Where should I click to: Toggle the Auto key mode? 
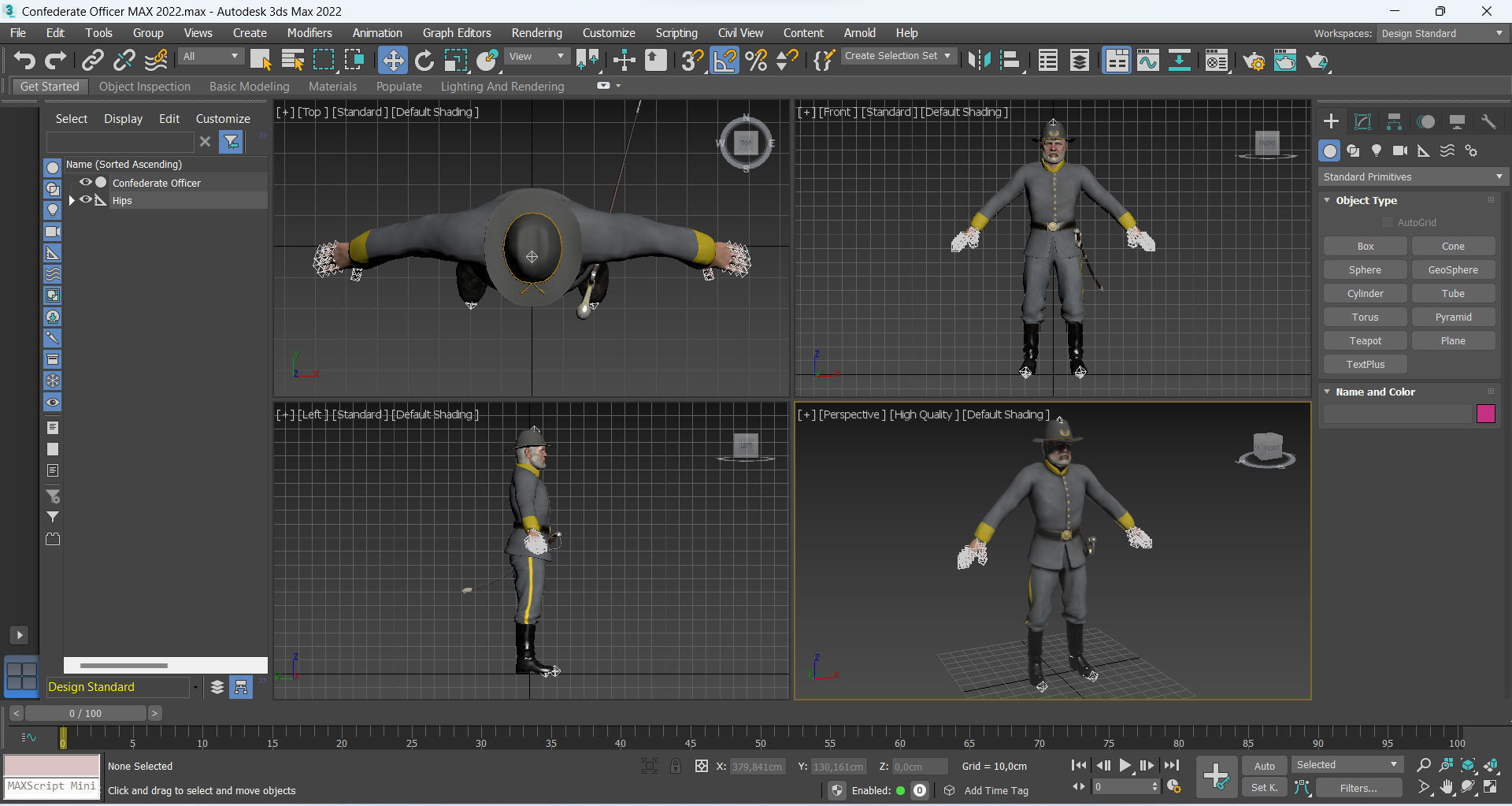(x=1265, y=766)
